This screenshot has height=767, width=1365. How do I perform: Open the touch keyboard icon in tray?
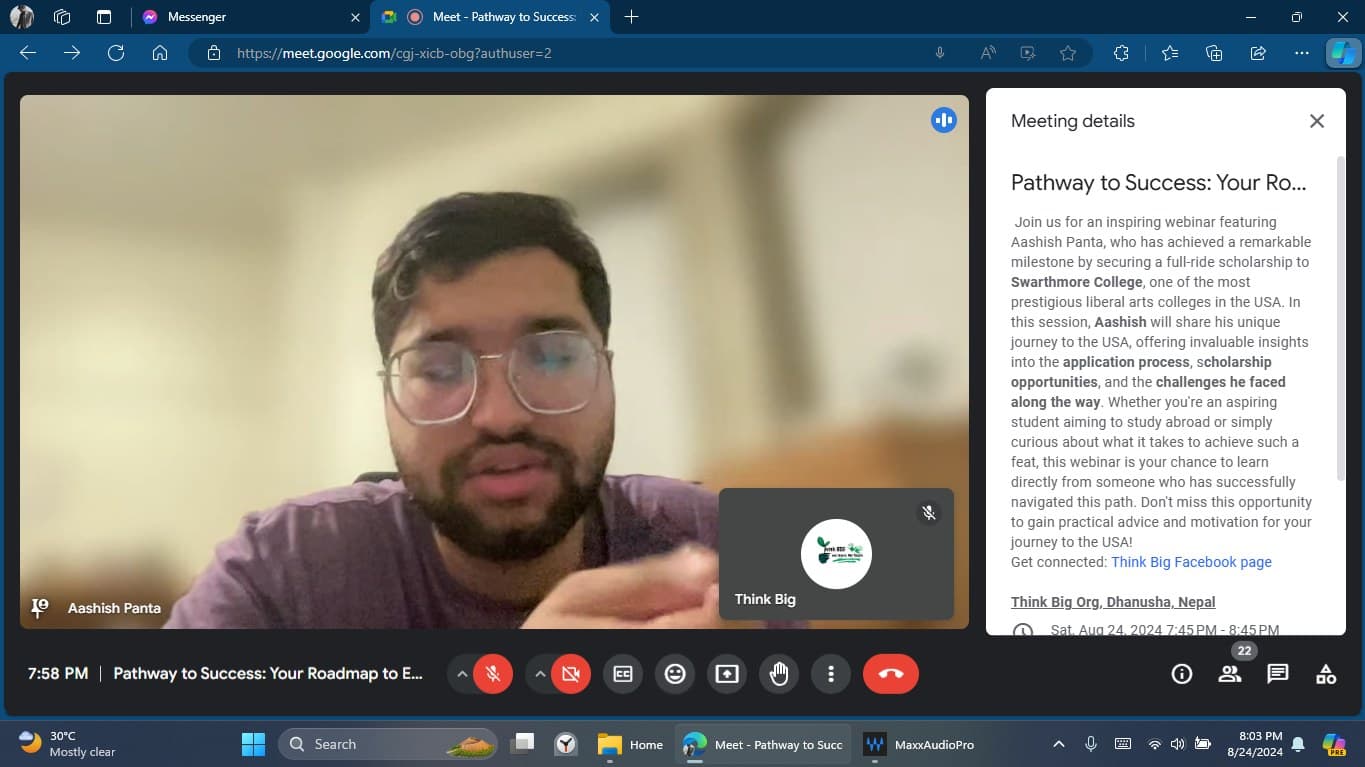pyautogui.click(x=1123, y=744)
